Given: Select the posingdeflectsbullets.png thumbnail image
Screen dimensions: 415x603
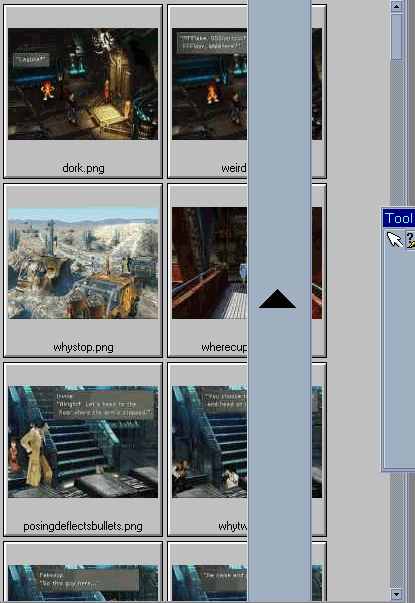Looking at the screenshot, I should 83,442.
